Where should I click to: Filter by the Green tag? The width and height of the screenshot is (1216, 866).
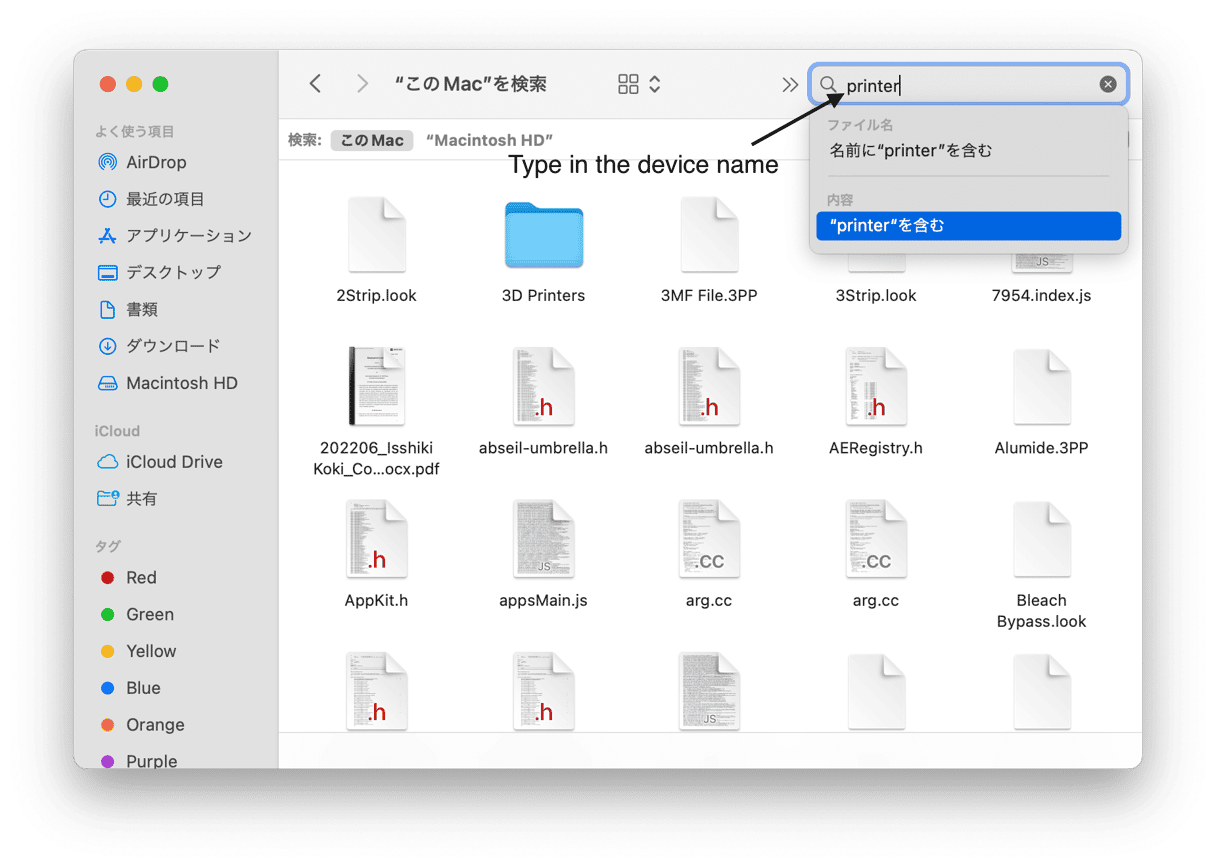[137, 614]
